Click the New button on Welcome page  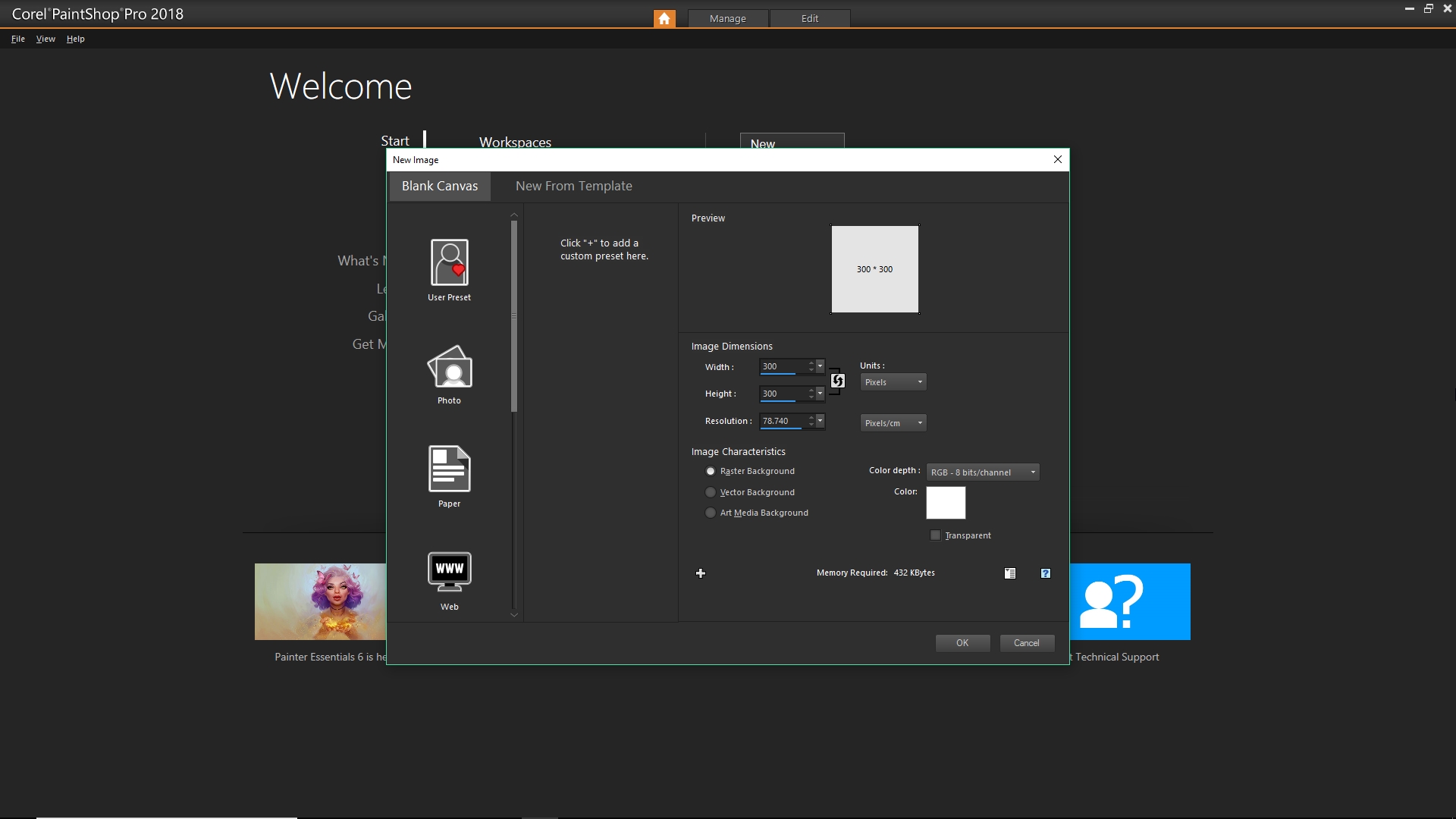[792, 141]
